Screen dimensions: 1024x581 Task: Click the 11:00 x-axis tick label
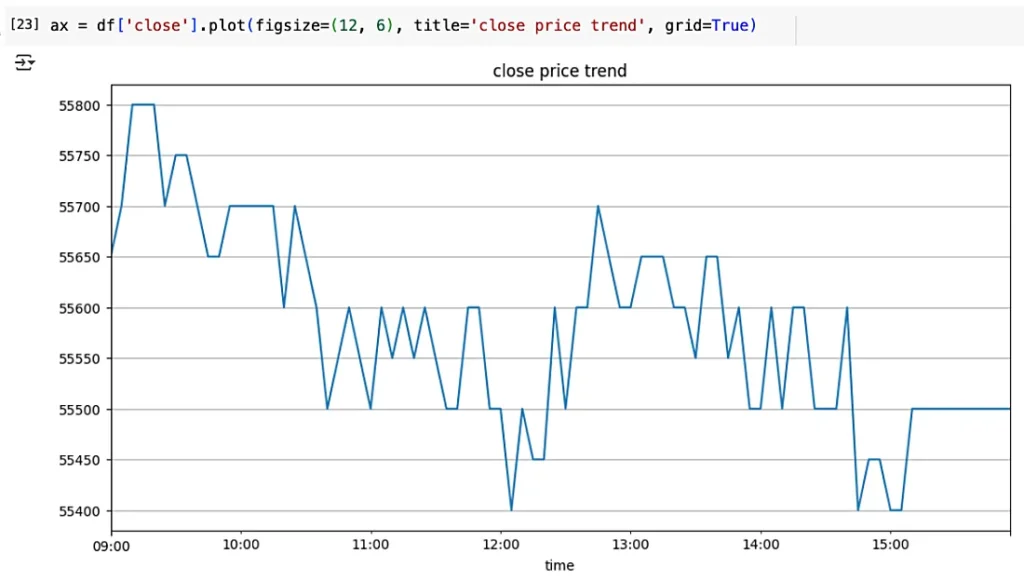point(370,544)
